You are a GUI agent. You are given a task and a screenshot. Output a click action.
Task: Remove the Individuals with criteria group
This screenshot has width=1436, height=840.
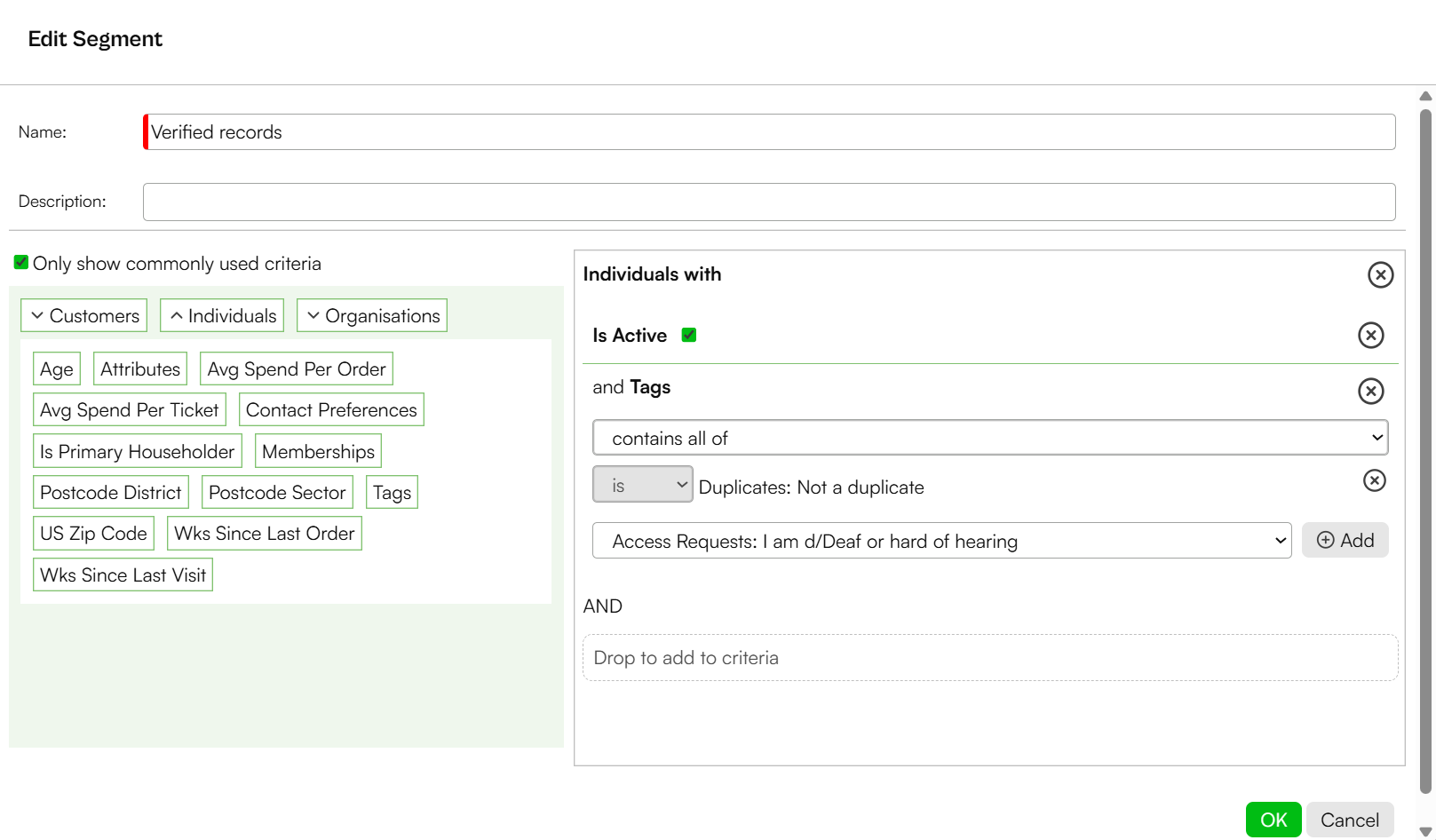(1380, 274)
